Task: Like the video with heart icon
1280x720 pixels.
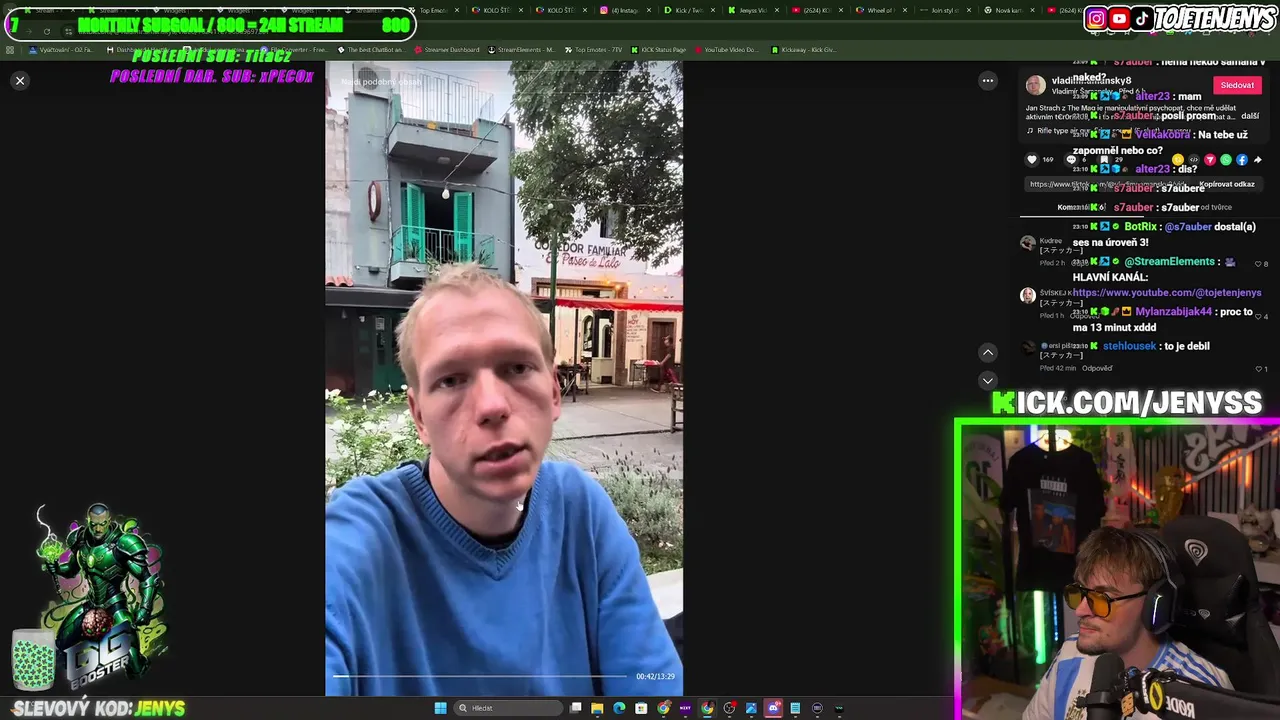Action: (1032, 159)
